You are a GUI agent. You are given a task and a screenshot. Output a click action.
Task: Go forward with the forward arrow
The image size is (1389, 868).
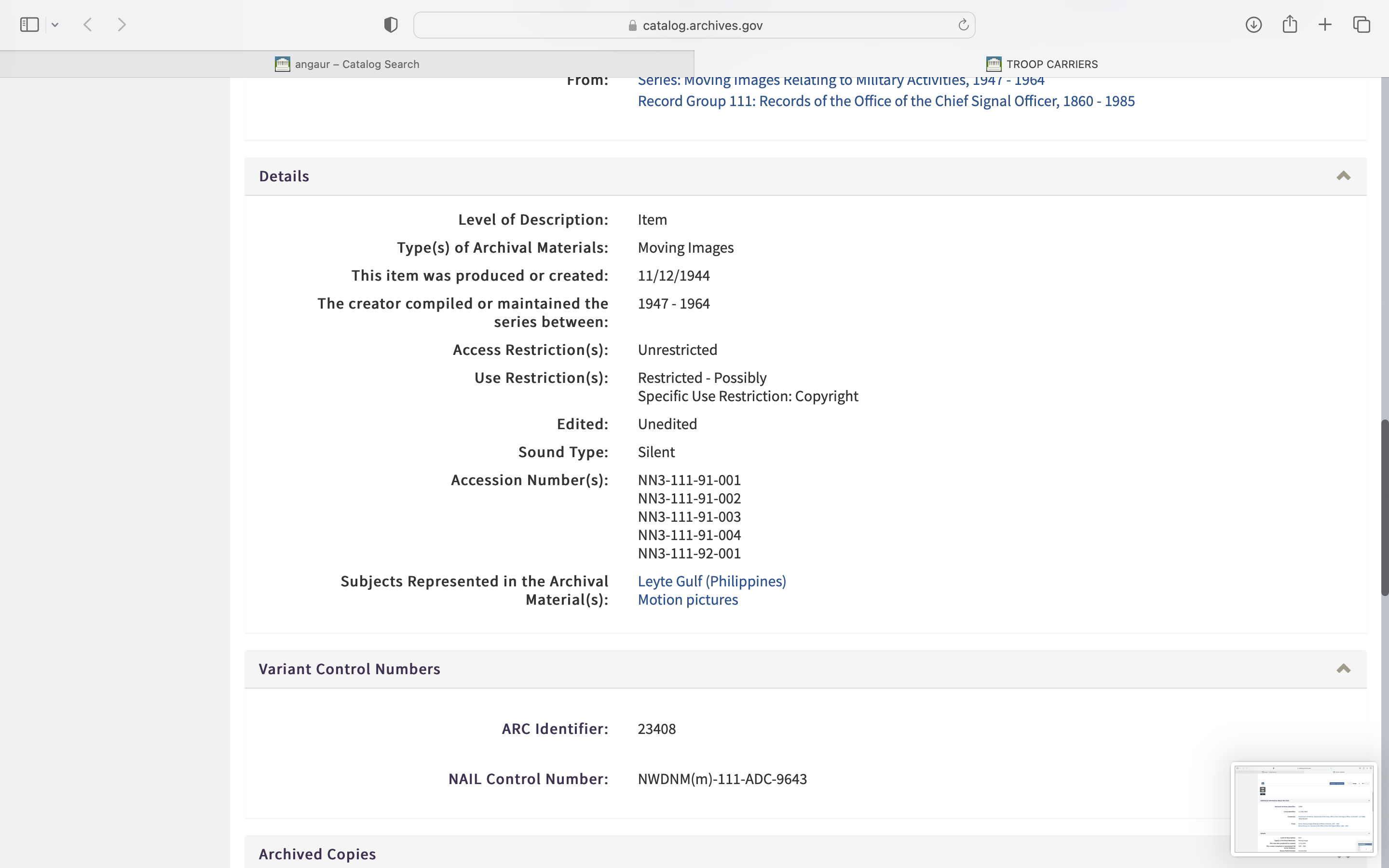pos(121,25)
